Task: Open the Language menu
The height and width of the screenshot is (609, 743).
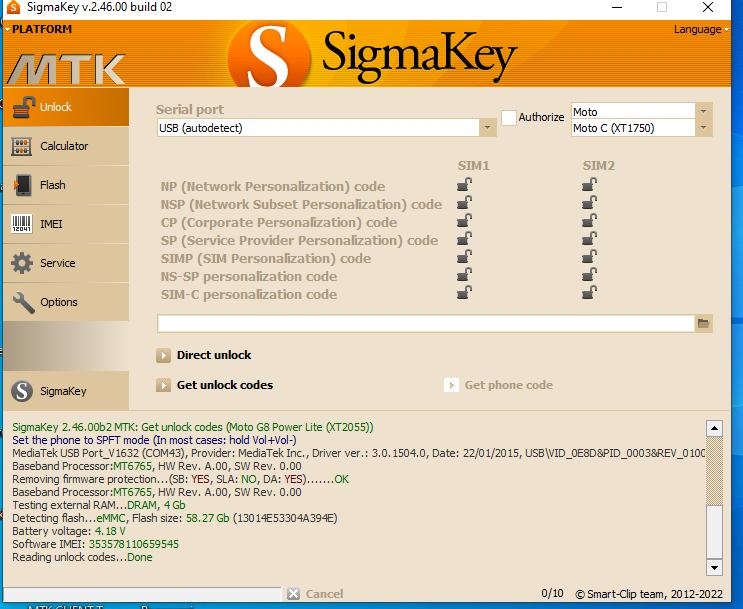Action: click(x=701, y=29)
